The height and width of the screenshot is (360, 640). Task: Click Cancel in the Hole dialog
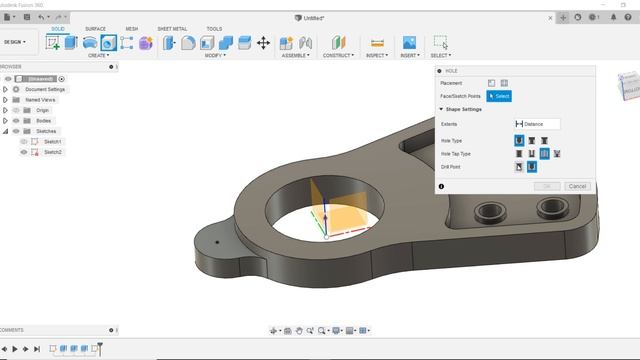[x=577, y=186]
